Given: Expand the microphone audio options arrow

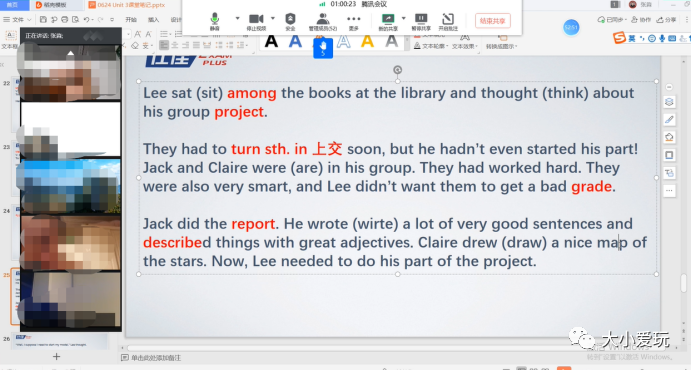Looking at the screenshot, I should click(237, 19).
